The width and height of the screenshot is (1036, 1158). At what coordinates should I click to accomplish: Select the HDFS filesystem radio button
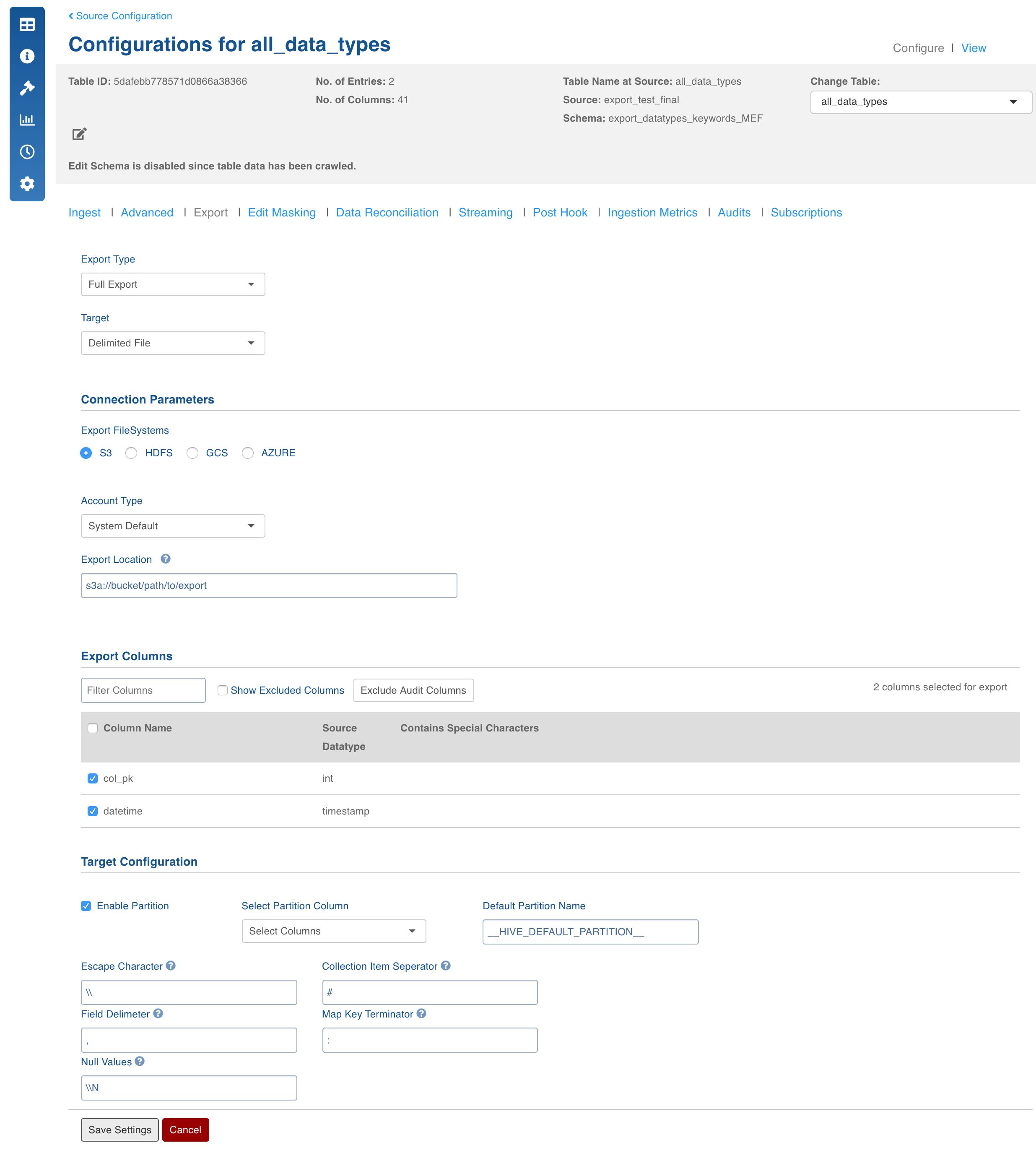pyautogui.click(x=132, y=453)
